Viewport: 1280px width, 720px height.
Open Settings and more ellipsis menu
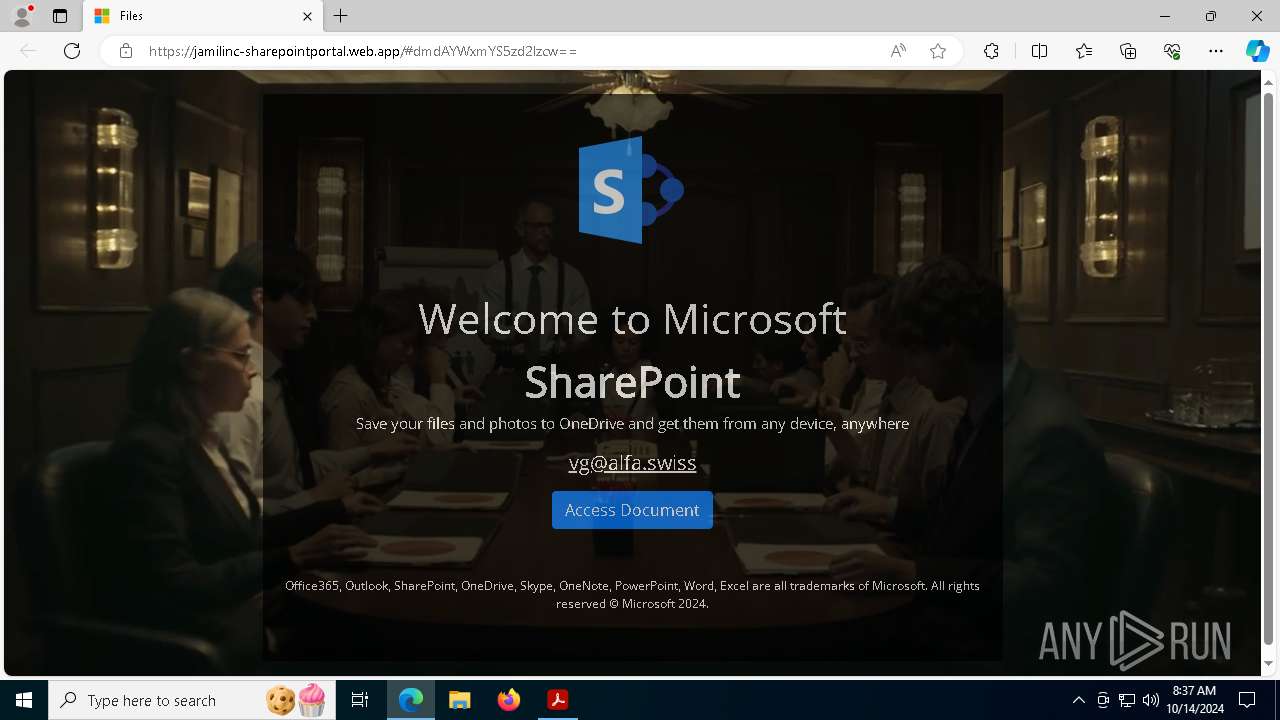pos(1216,51)
